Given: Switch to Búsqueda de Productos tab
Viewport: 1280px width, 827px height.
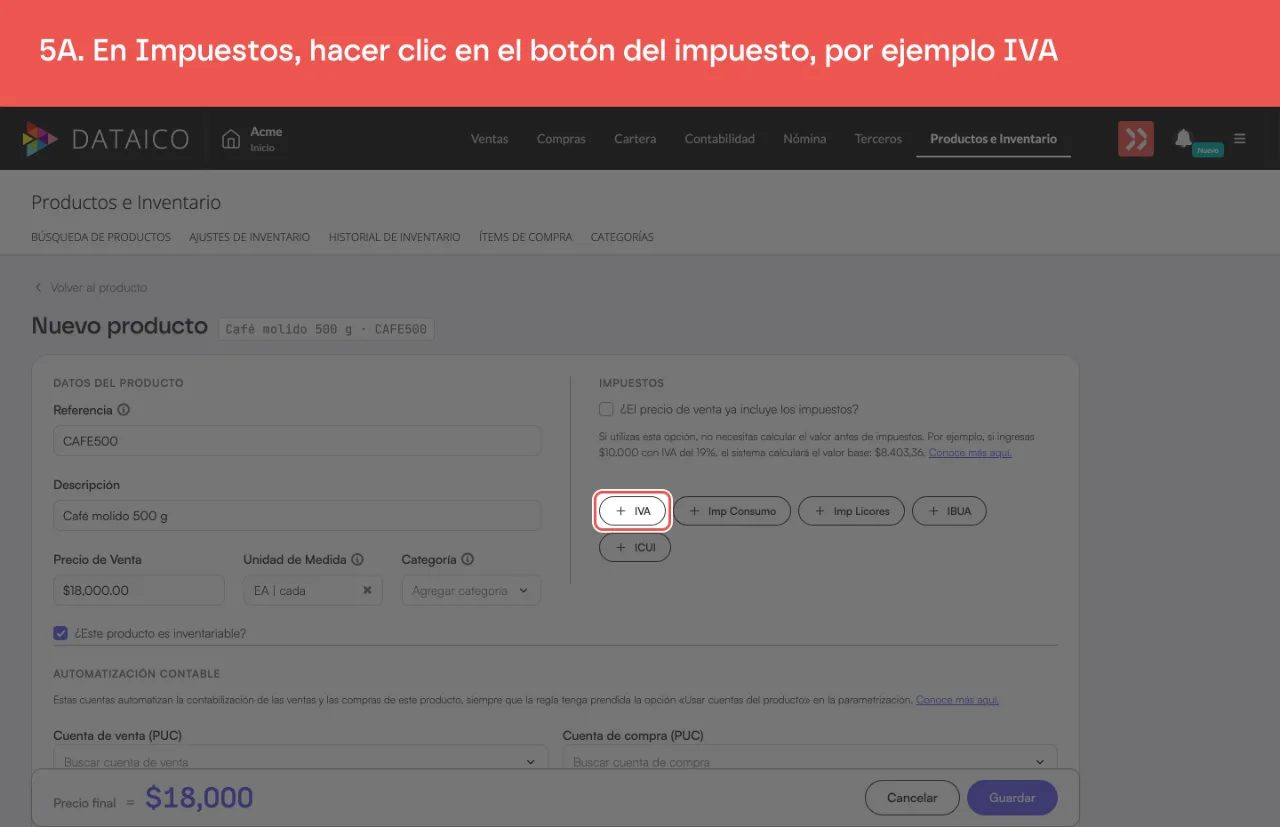Looking at the screenshot, I should (x=101, y=238).
